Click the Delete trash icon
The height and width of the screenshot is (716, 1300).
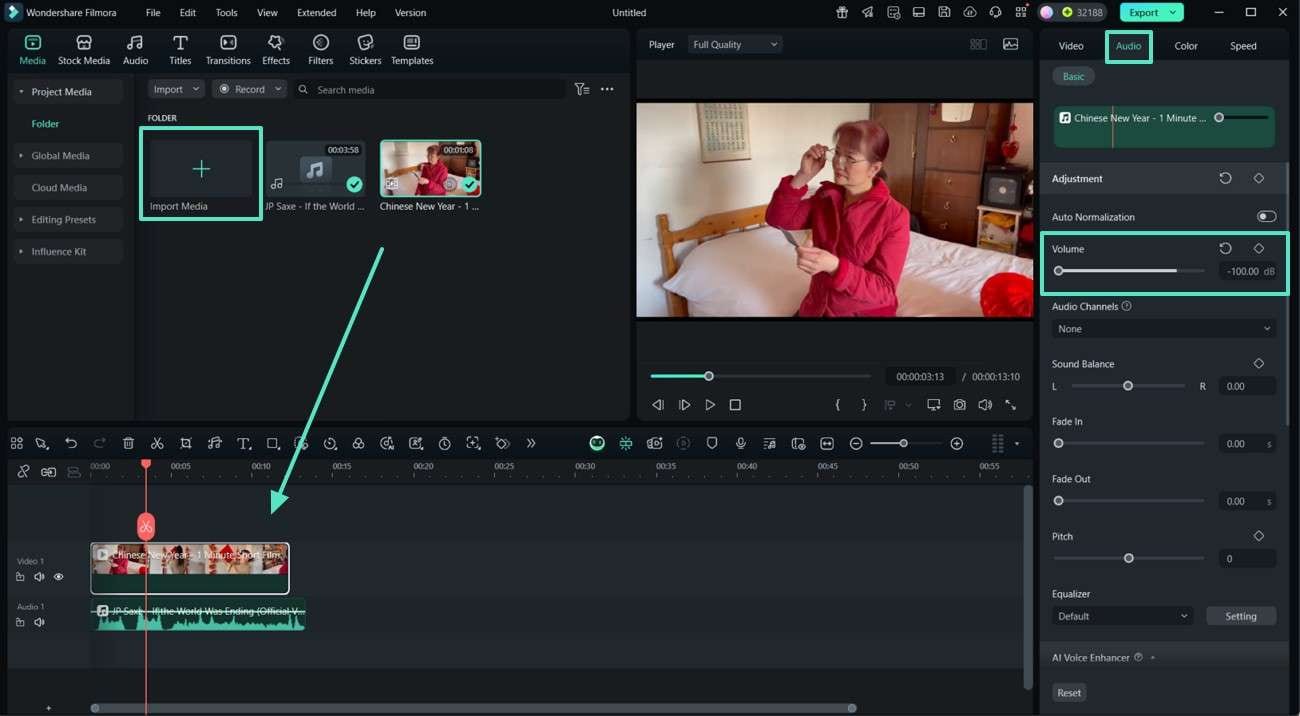[128, 443]
